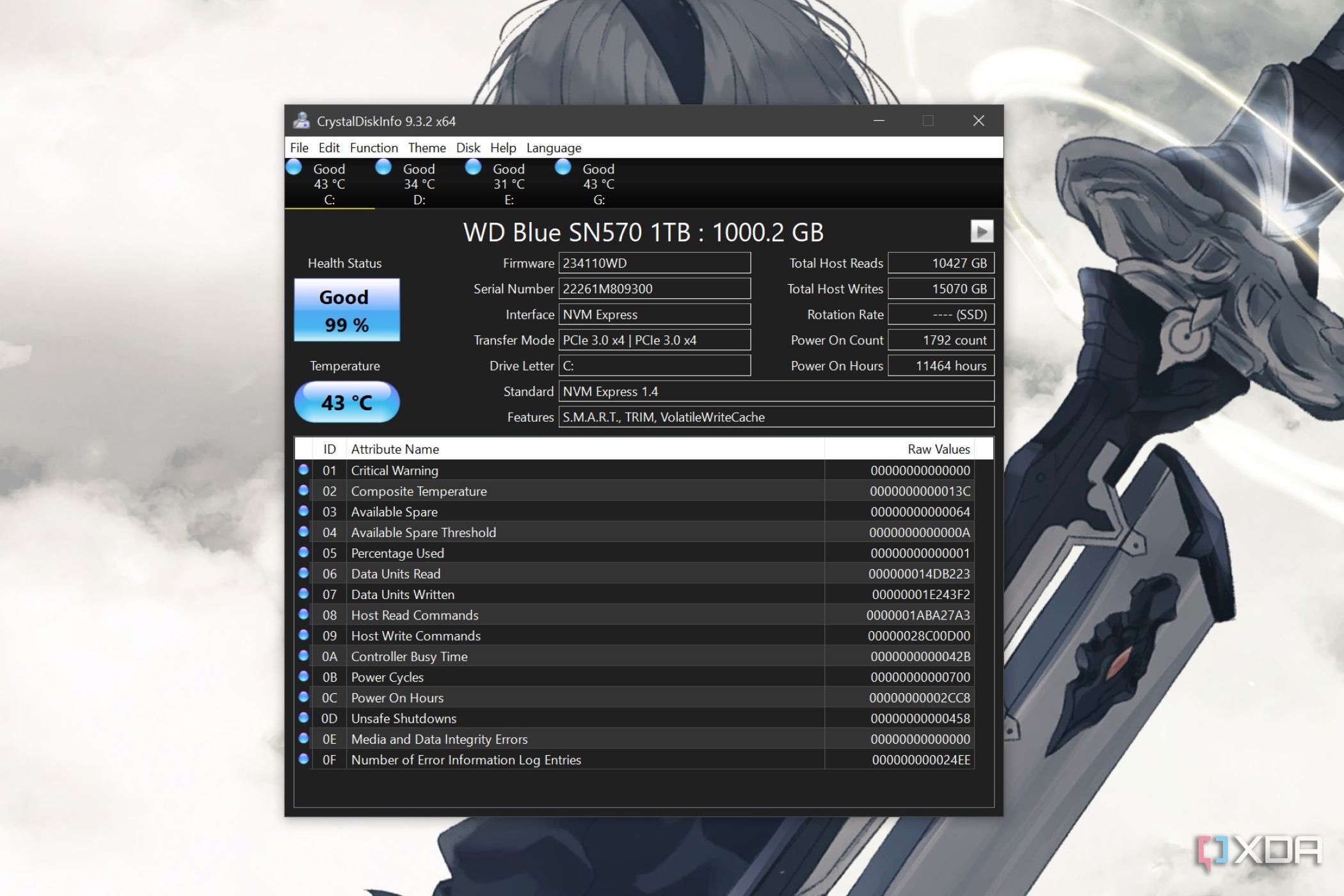Click the Drive Letter field
Viewport: 1344px width, 896px height.
point(654,365)
